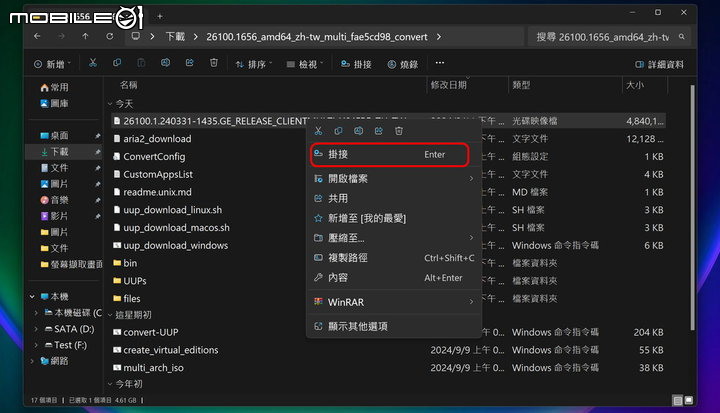This screenshot has width=720, height=413.
Task: Click 下載 in the address bar breadcrumb
Action: pyautogui.click(x=175, y=36)
